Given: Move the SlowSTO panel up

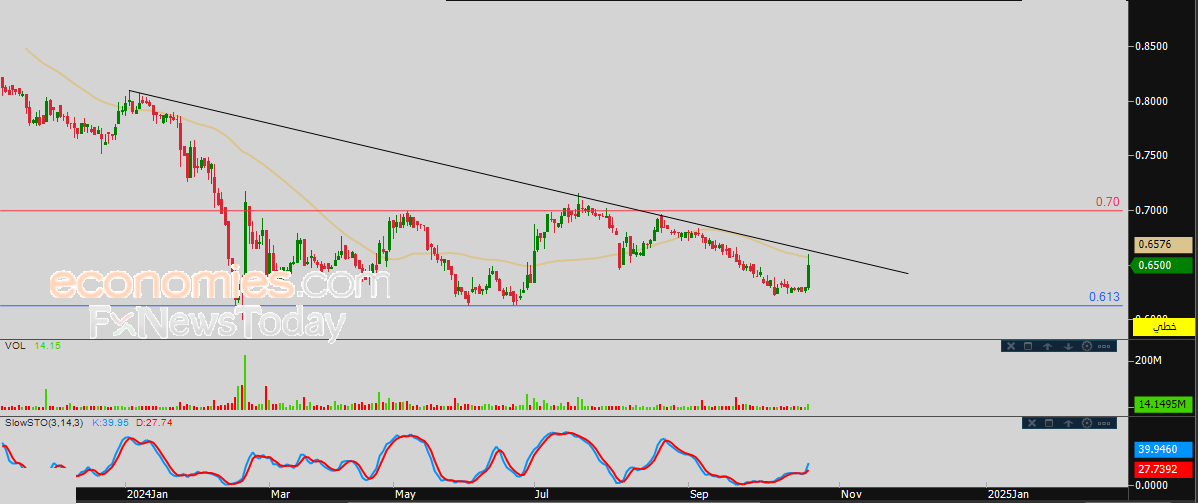Looking at the screenshot, I should click(x=1069, y=423).
